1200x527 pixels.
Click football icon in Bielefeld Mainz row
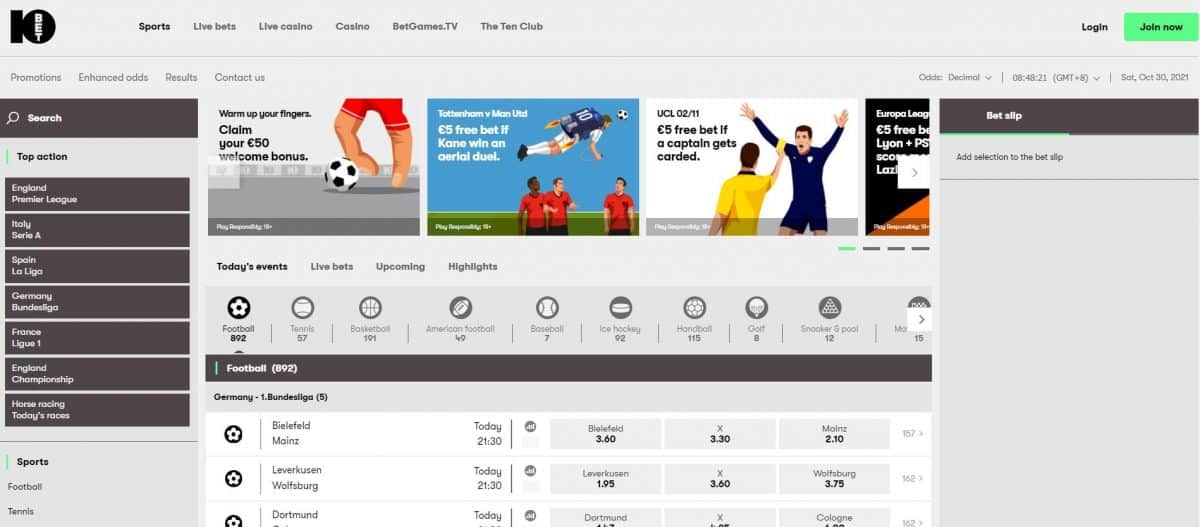[x=233, y=434]
